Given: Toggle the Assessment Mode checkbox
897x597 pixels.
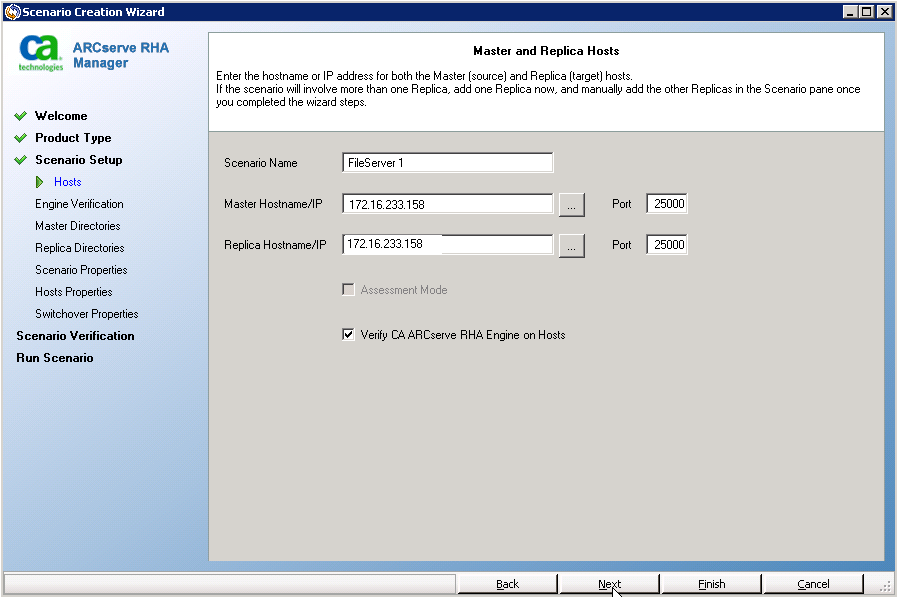Looking at the screenshot, I should (x=349, y=289).
